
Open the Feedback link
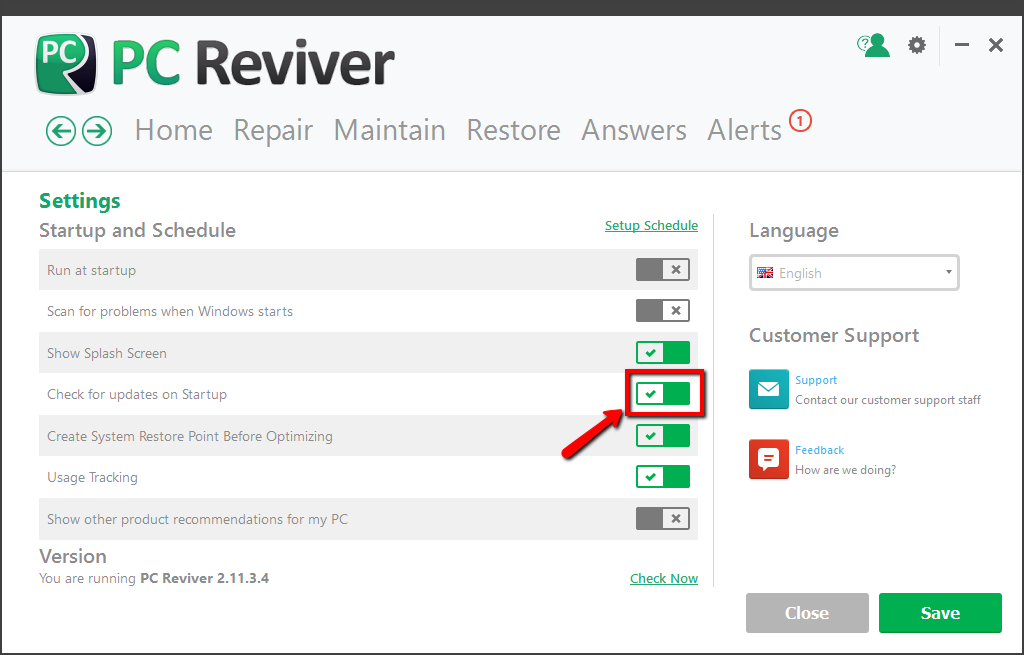coord(820,450)
